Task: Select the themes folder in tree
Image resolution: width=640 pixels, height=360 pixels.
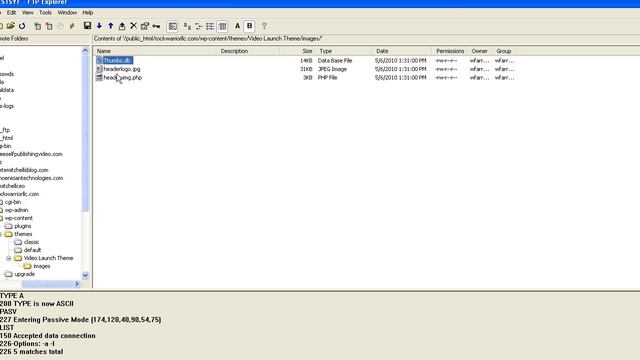Action: (x=23, y=234)
